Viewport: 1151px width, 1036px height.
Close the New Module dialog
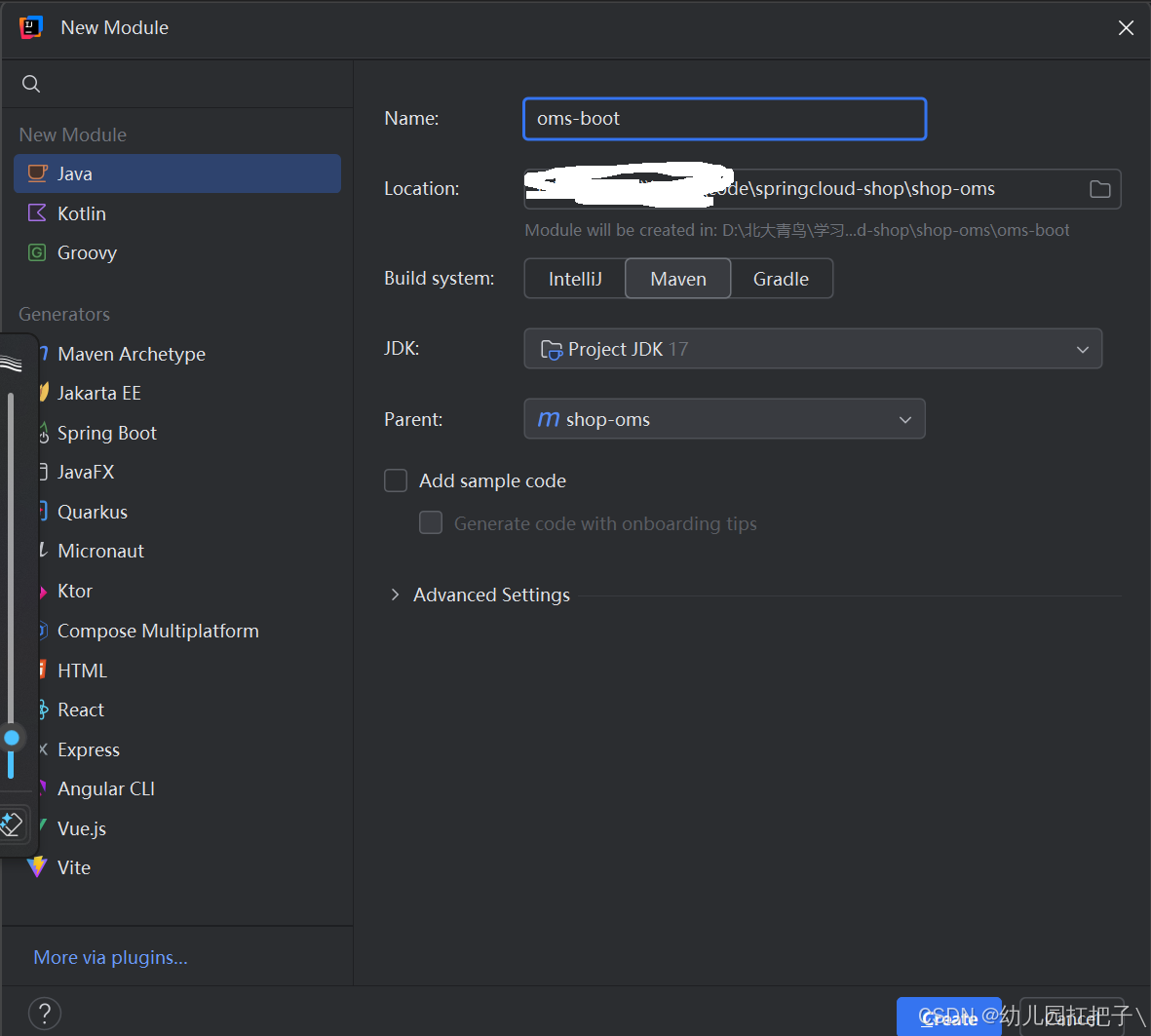pyautogui.click(x=1126, y=28)
